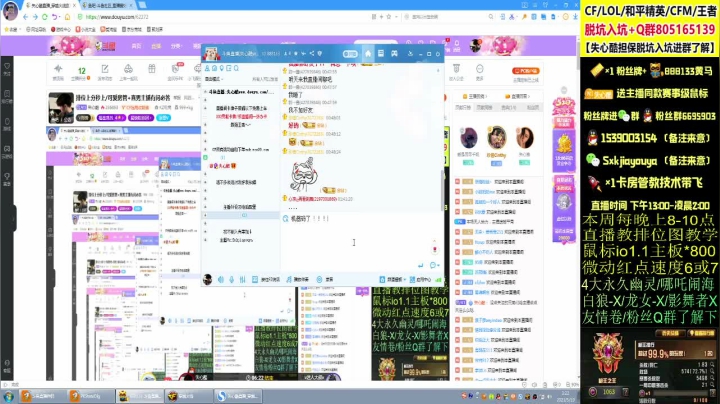Focus the douyu.com address bar
This screenshot has width=720, height=404.
pos(220,17)
